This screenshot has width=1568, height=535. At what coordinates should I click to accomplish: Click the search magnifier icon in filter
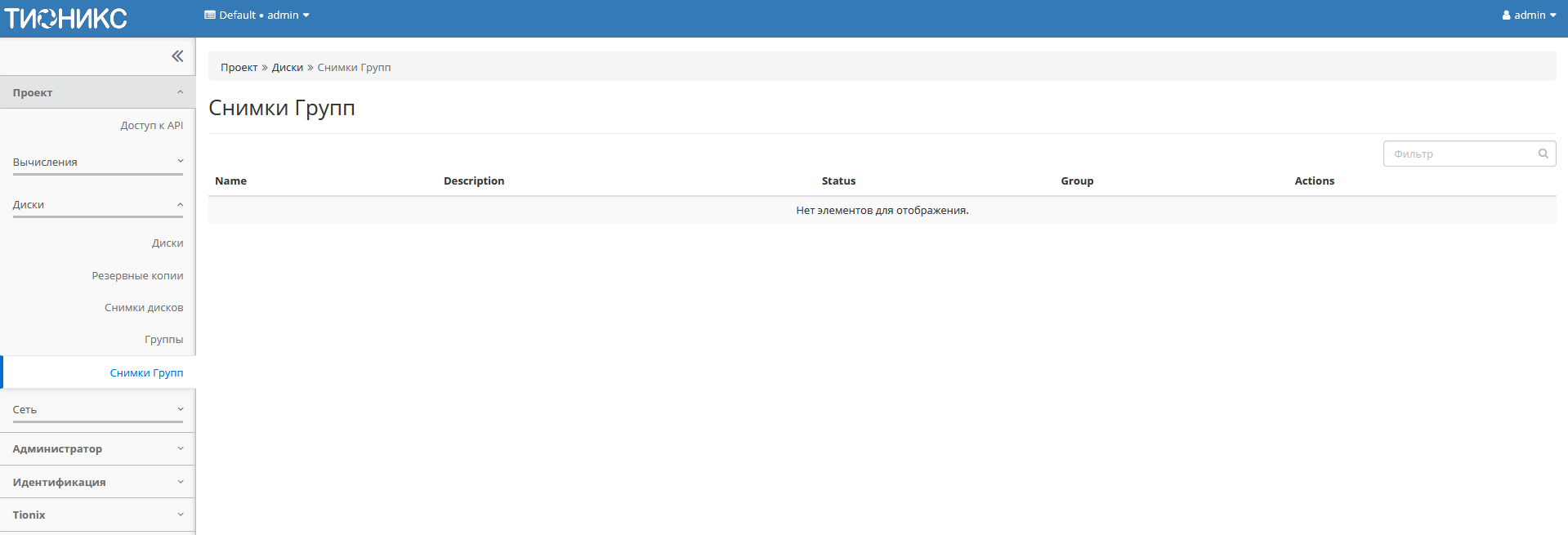pyautogui.click(x=1543, y=154)
